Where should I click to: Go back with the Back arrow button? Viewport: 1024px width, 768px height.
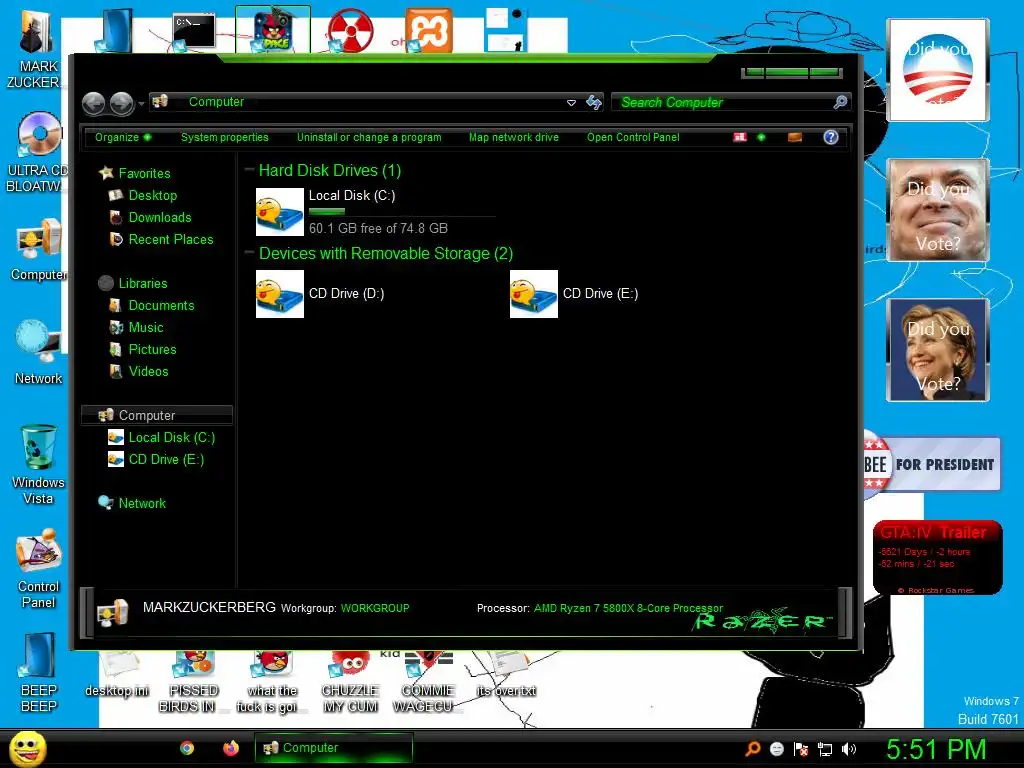(x=93, y=103)
